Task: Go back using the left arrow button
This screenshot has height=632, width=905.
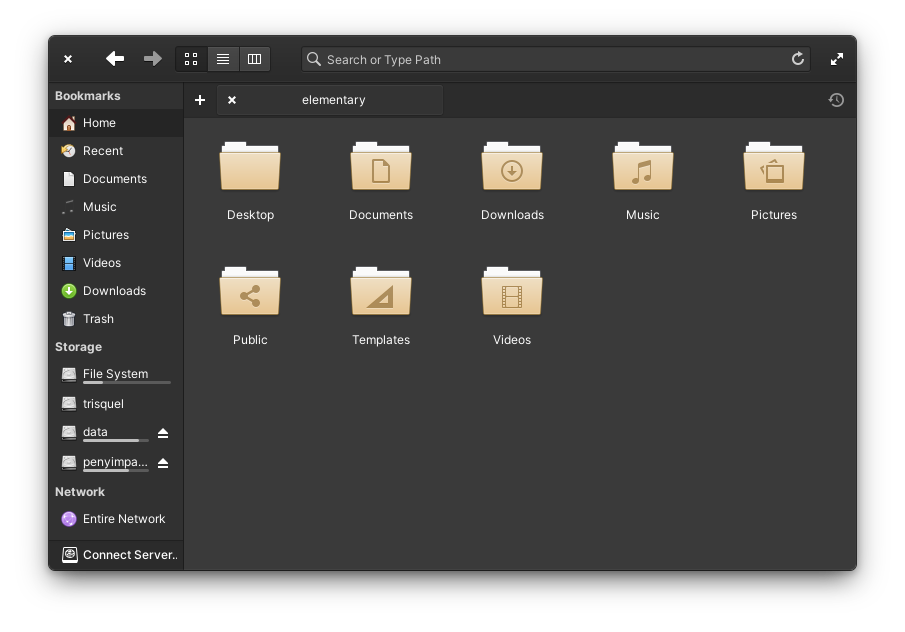Action: [115, 59]
